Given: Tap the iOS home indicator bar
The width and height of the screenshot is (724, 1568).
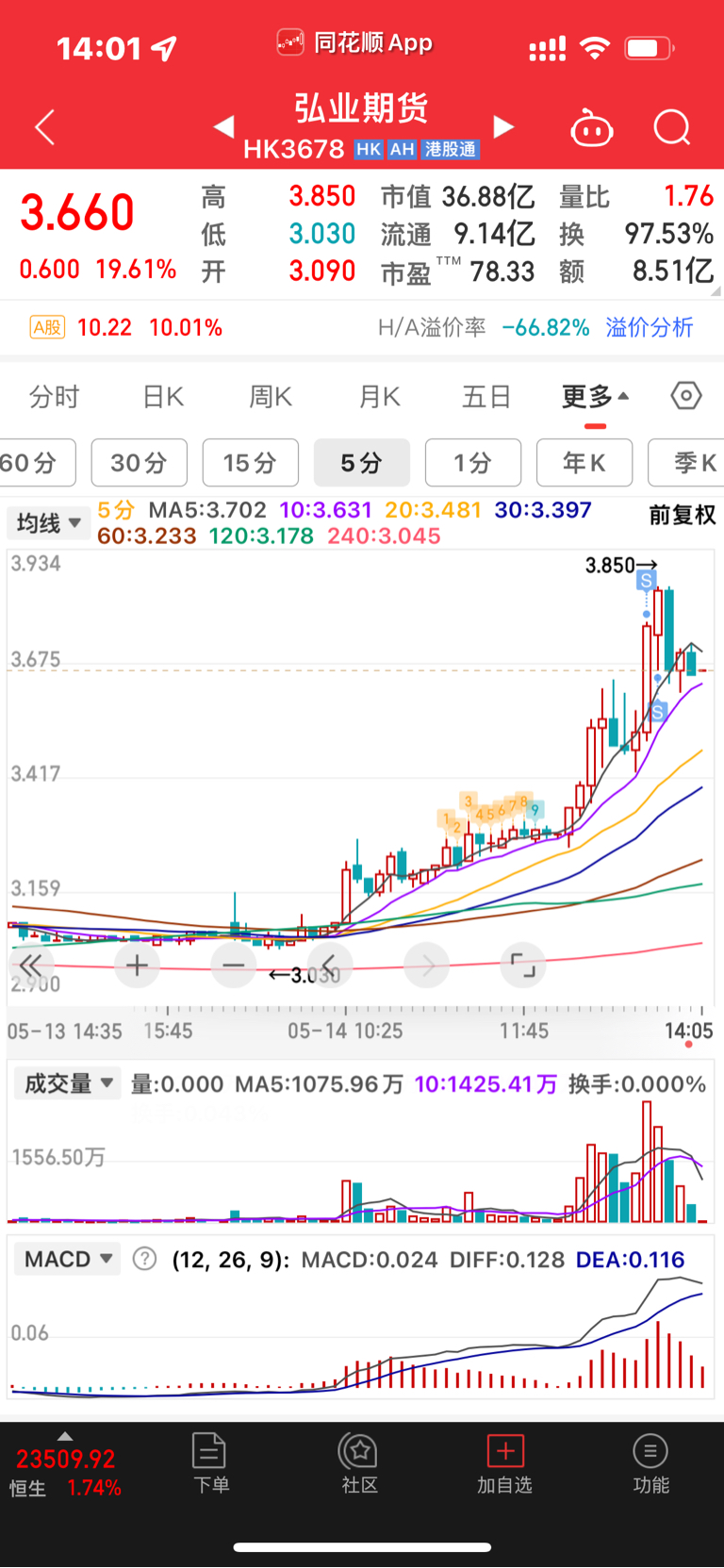Looking at the screenshot, I should tap(362, 1547).
